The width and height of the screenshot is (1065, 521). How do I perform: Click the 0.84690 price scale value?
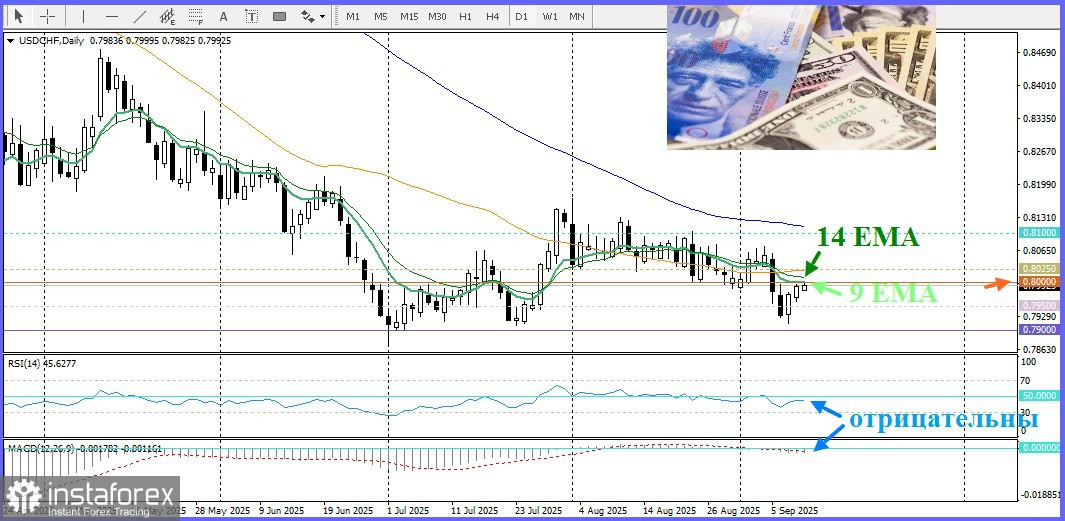(1039, 52)
